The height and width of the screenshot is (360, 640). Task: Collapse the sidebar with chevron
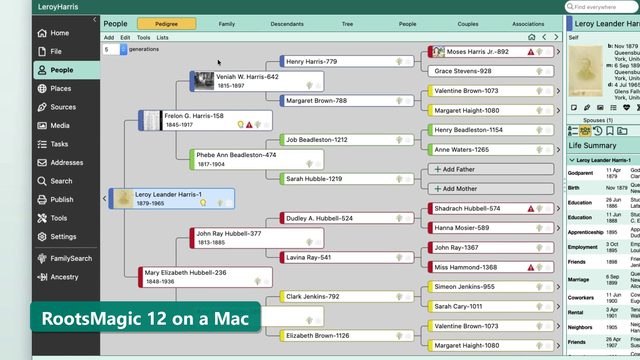[95, 20]
